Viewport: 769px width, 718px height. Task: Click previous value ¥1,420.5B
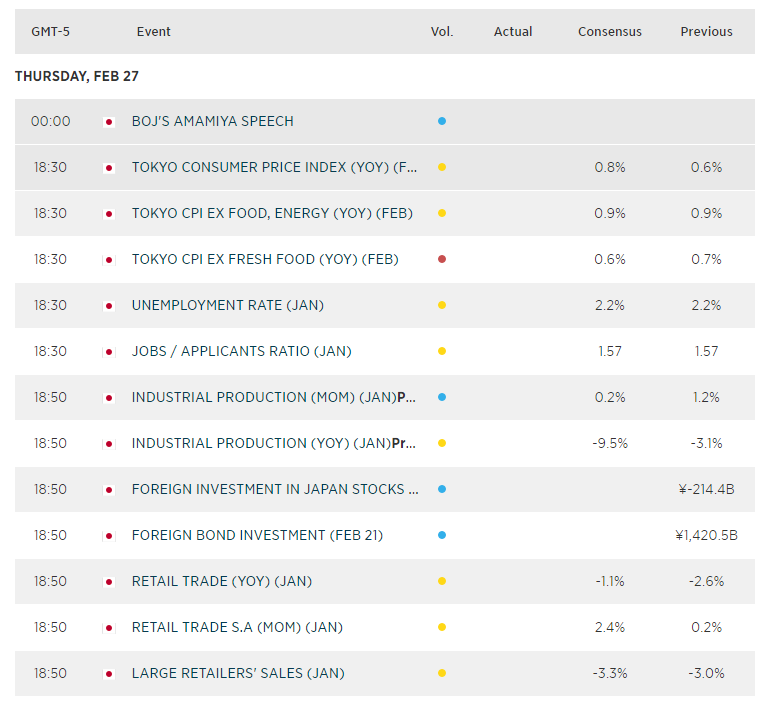coord(706,535)
